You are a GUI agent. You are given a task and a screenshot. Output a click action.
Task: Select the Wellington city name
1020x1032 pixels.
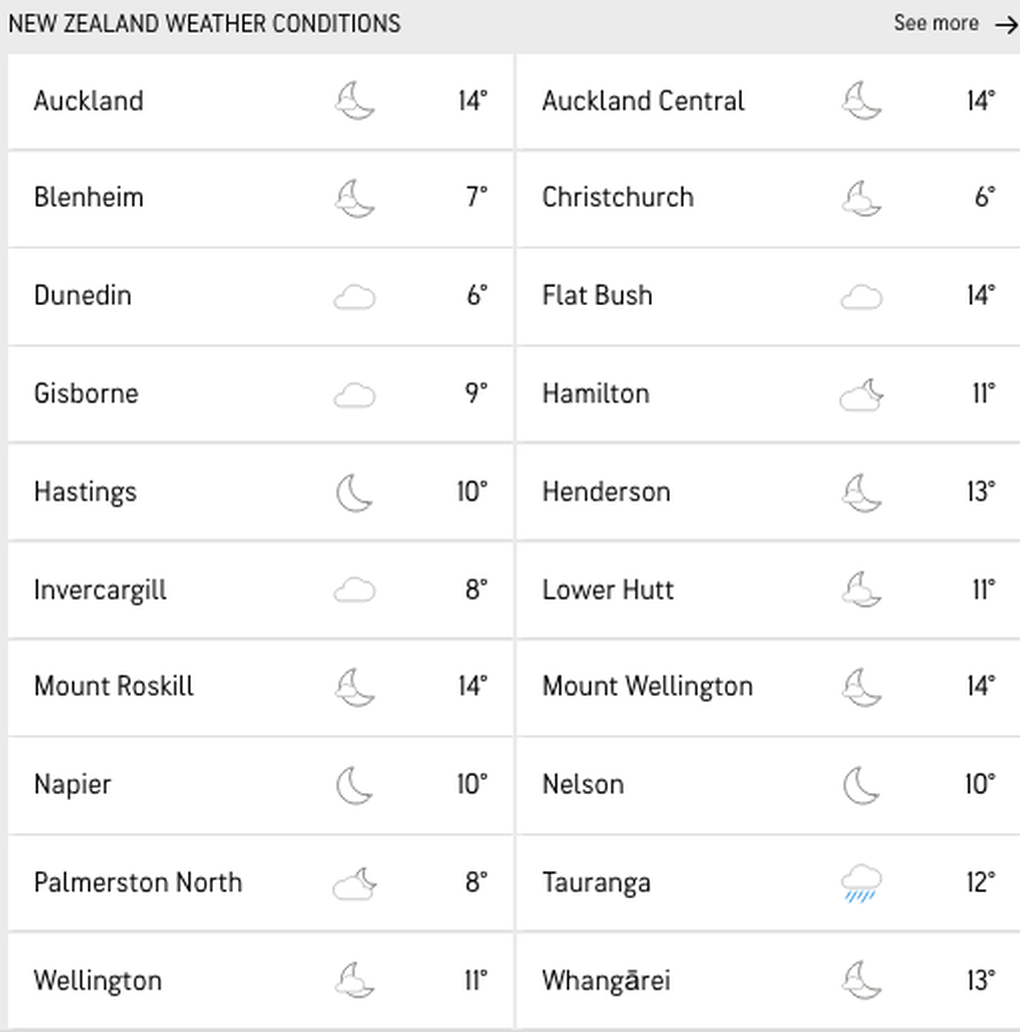(97, 981)
